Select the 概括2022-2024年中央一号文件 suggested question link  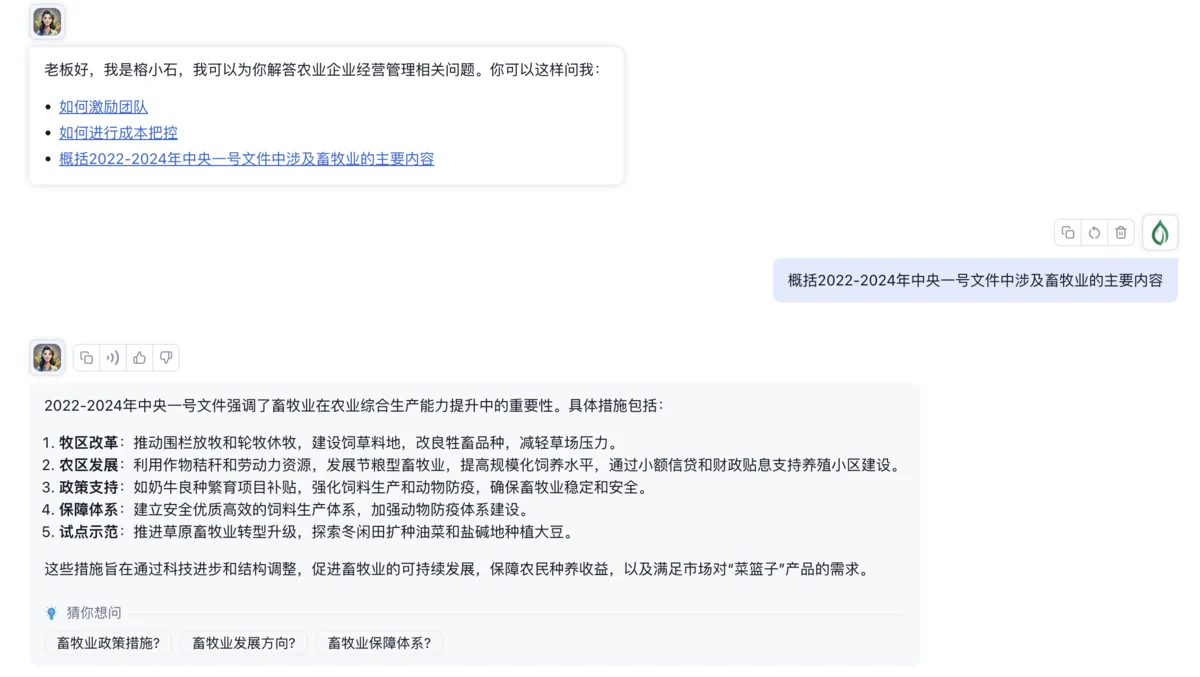pos(244,158)
